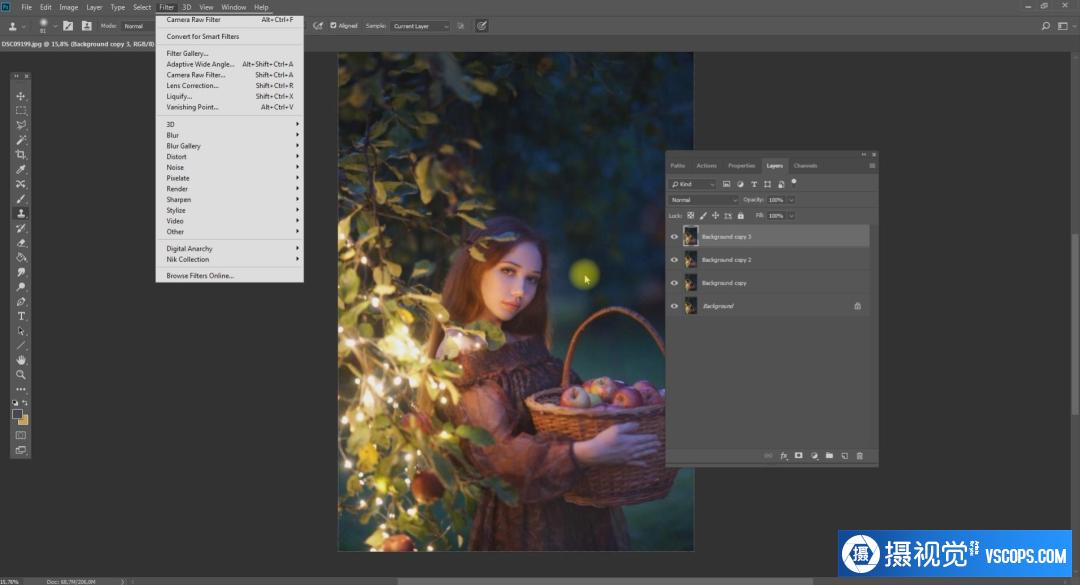Select the Eraser tool
Image resolution: width=1080 pixels, height=585 pixels.
21,243
